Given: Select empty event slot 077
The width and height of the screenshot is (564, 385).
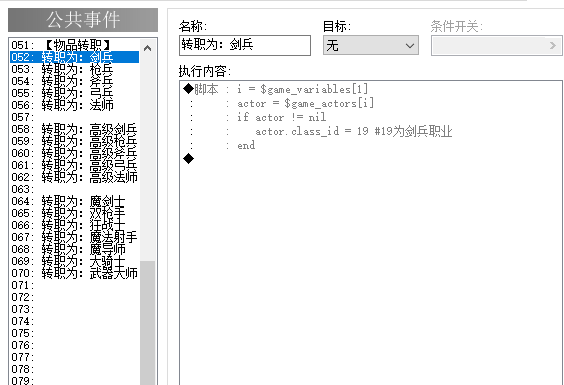Looking at the screenshot, I should (74, 357).
